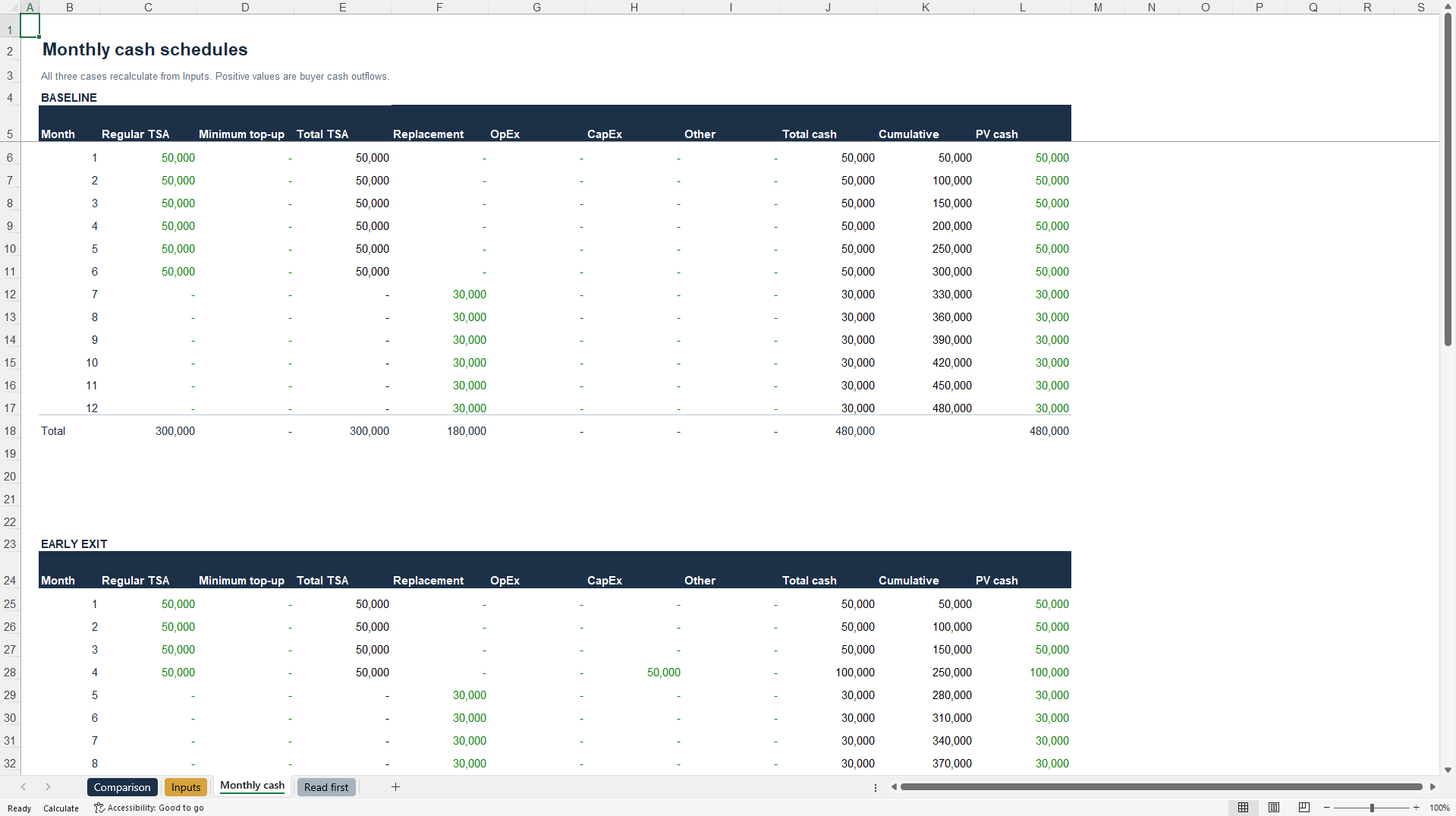Click the Ready status indicator
The width and height of the screenshot is (1456, 816).
[x=19, y=808]
